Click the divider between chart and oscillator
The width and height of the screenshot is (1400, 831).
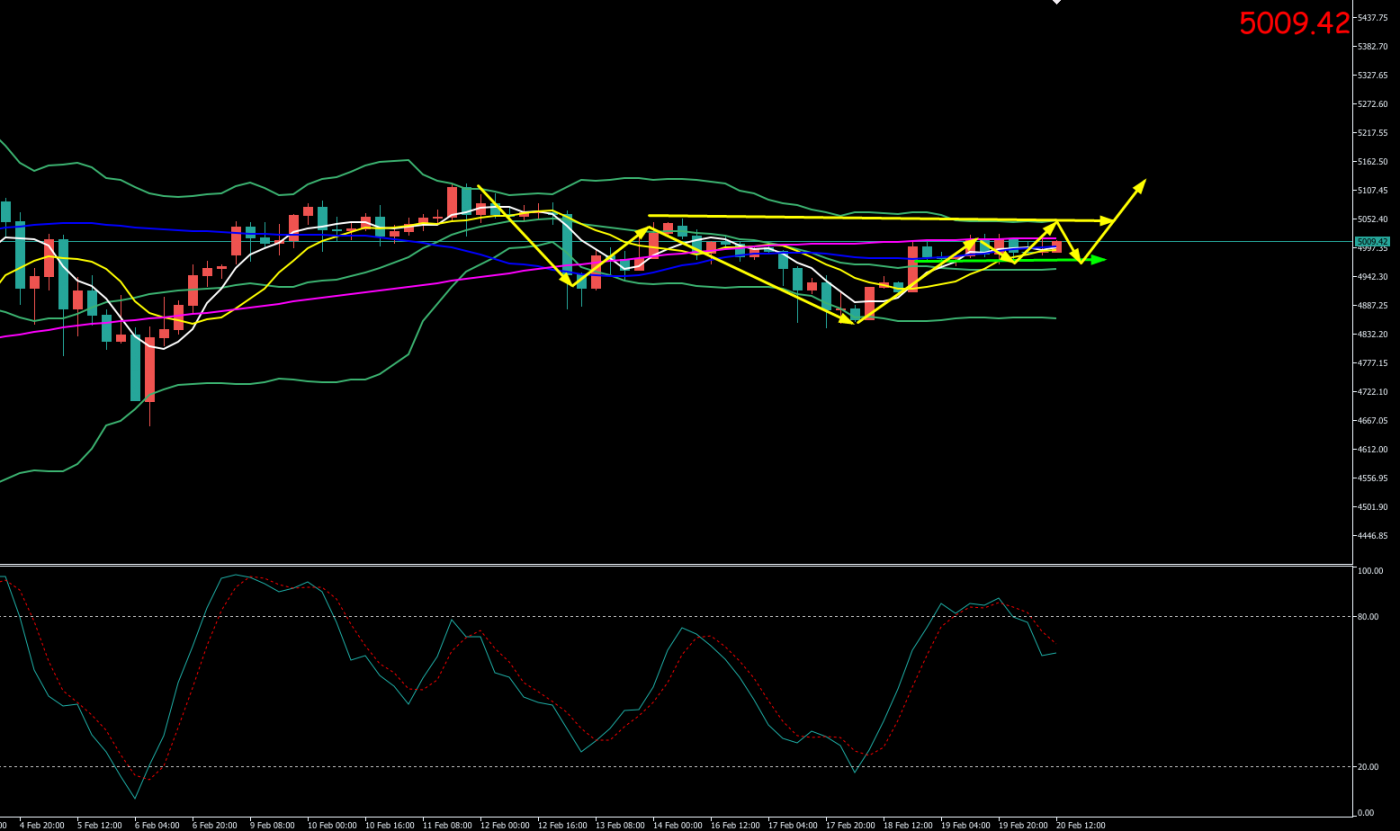(678, 565)
